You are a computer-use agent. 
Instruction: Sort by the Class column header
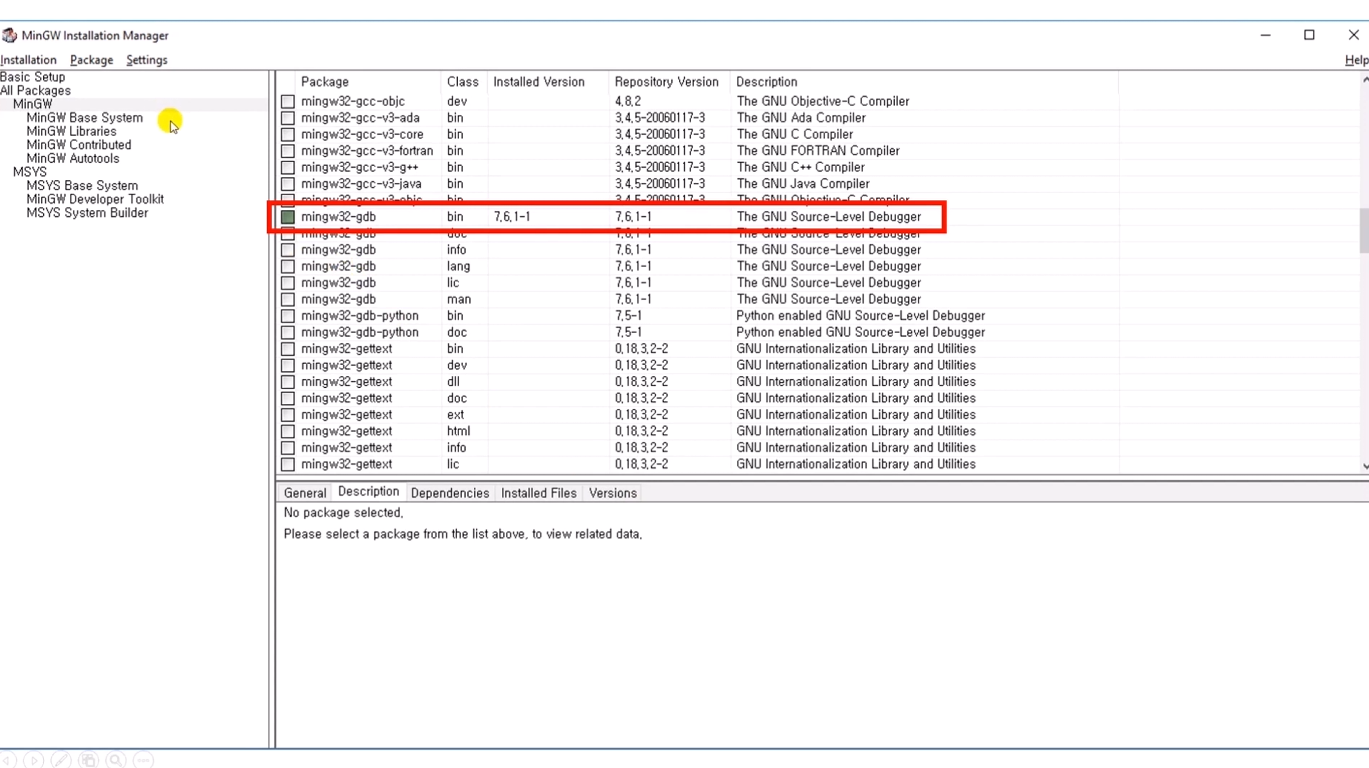pos(463,82)
